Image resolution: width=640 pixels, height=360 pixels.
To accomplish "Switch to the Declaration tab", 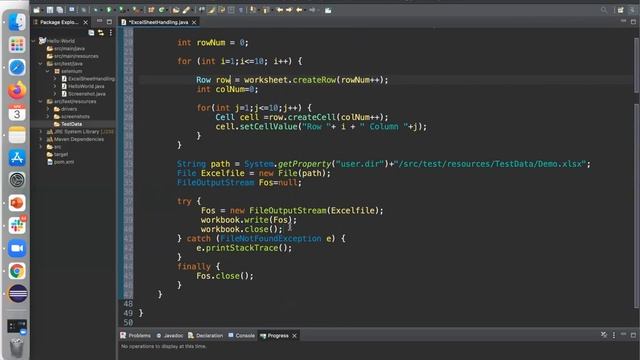I will [x=206, y=336].
